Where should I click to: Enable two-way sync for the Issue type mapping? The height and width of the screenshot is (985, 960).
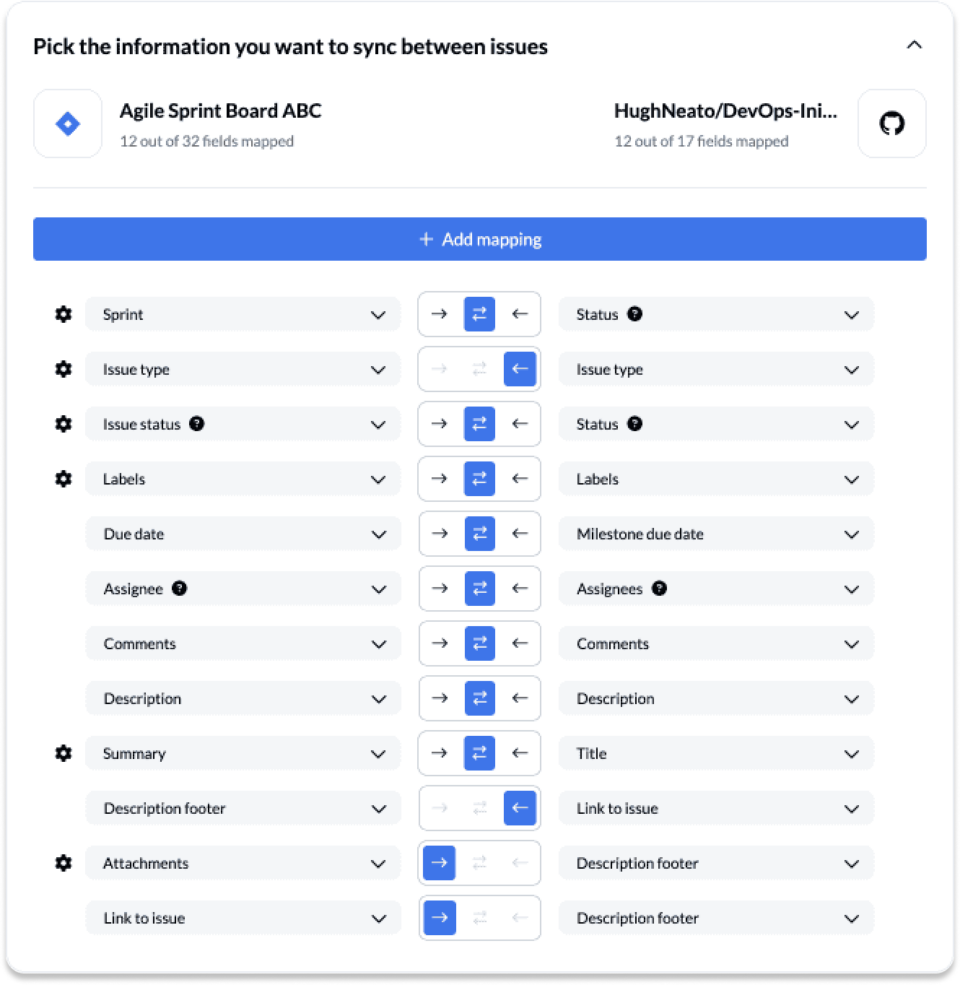pyautogui.click(x=479, y=368)
